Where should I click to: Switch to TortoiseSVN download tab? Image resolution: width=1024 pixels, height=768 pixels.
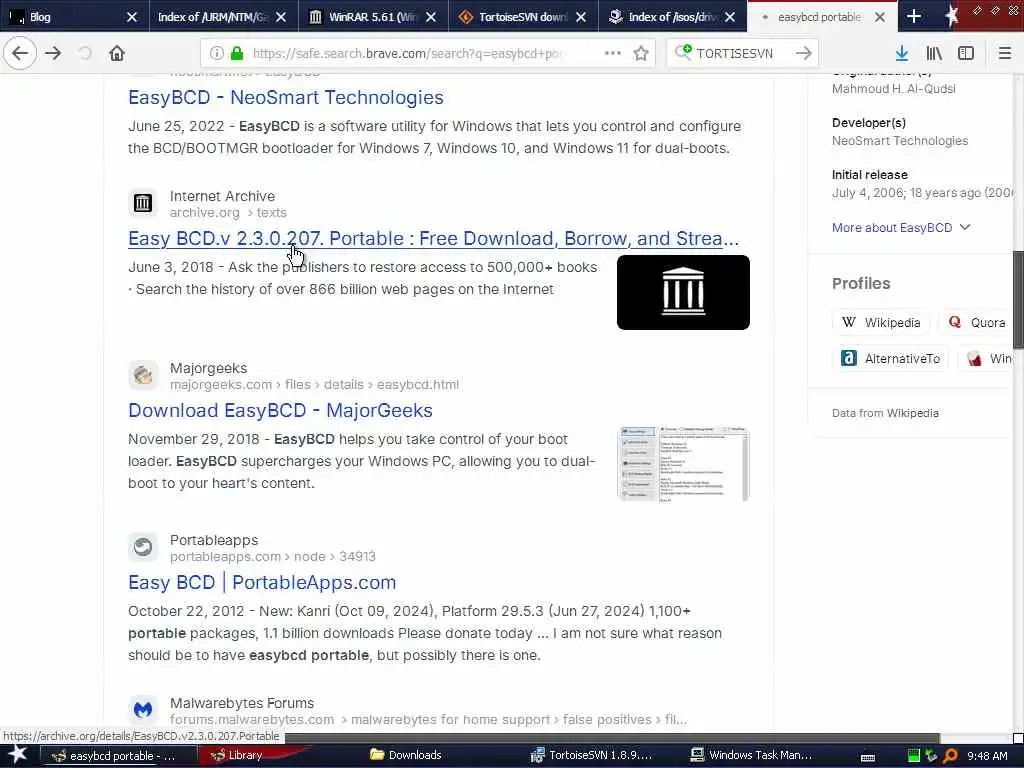[523, 17]
